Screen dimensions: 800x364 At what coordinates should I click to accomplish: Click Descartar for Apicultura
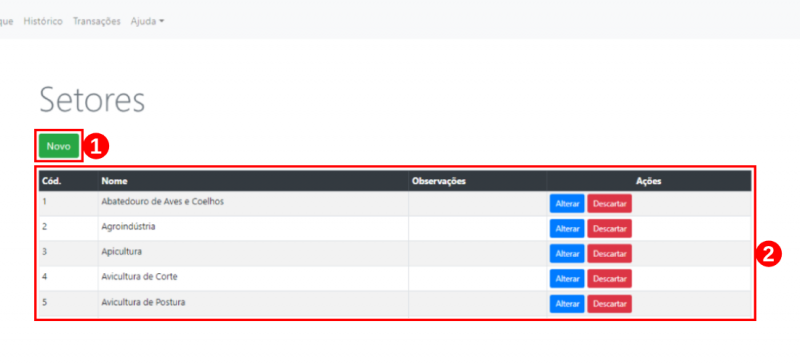pos(609,254)
